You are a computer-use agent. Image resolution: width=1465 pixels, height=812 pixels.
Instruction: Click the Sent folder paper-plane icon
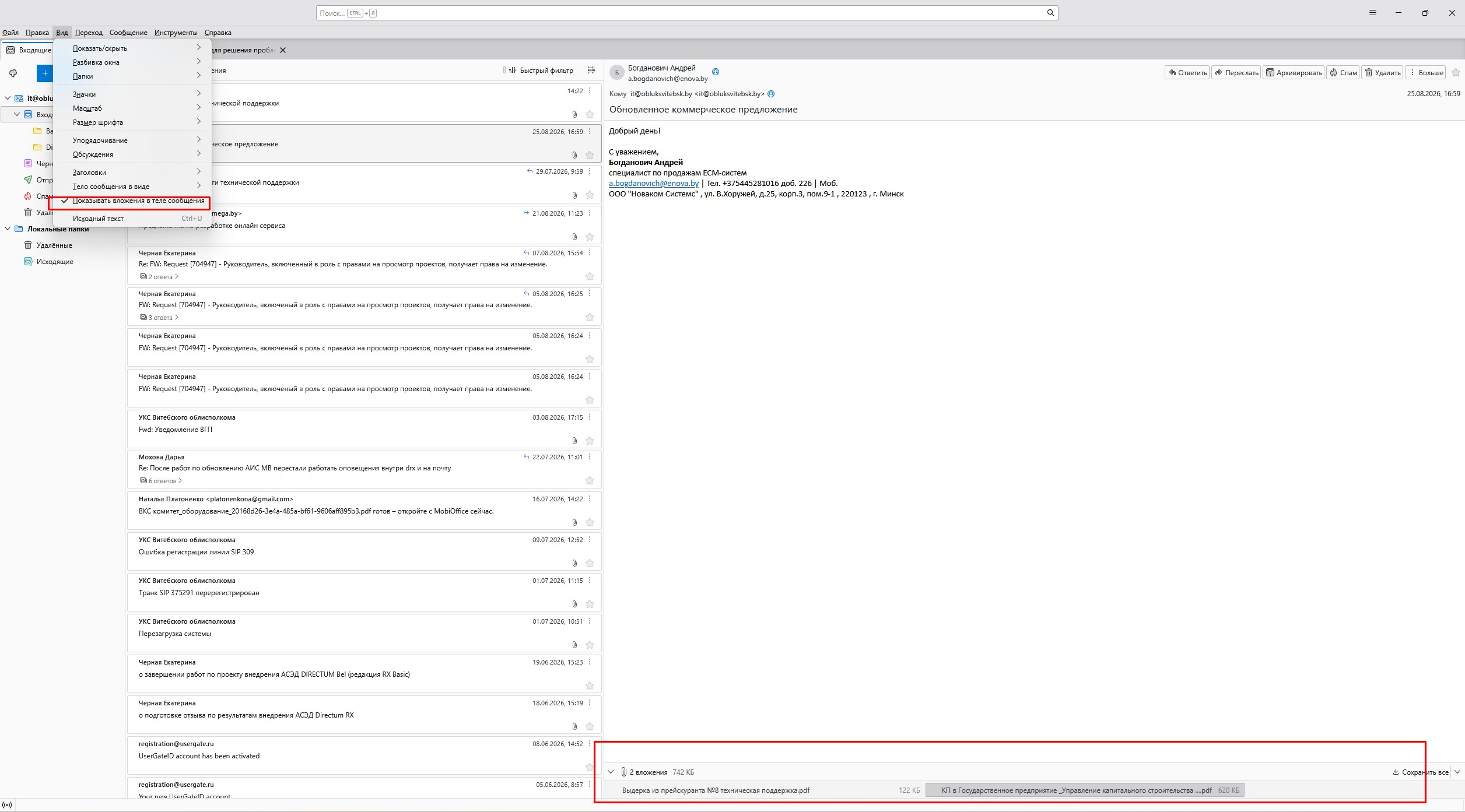28,180
